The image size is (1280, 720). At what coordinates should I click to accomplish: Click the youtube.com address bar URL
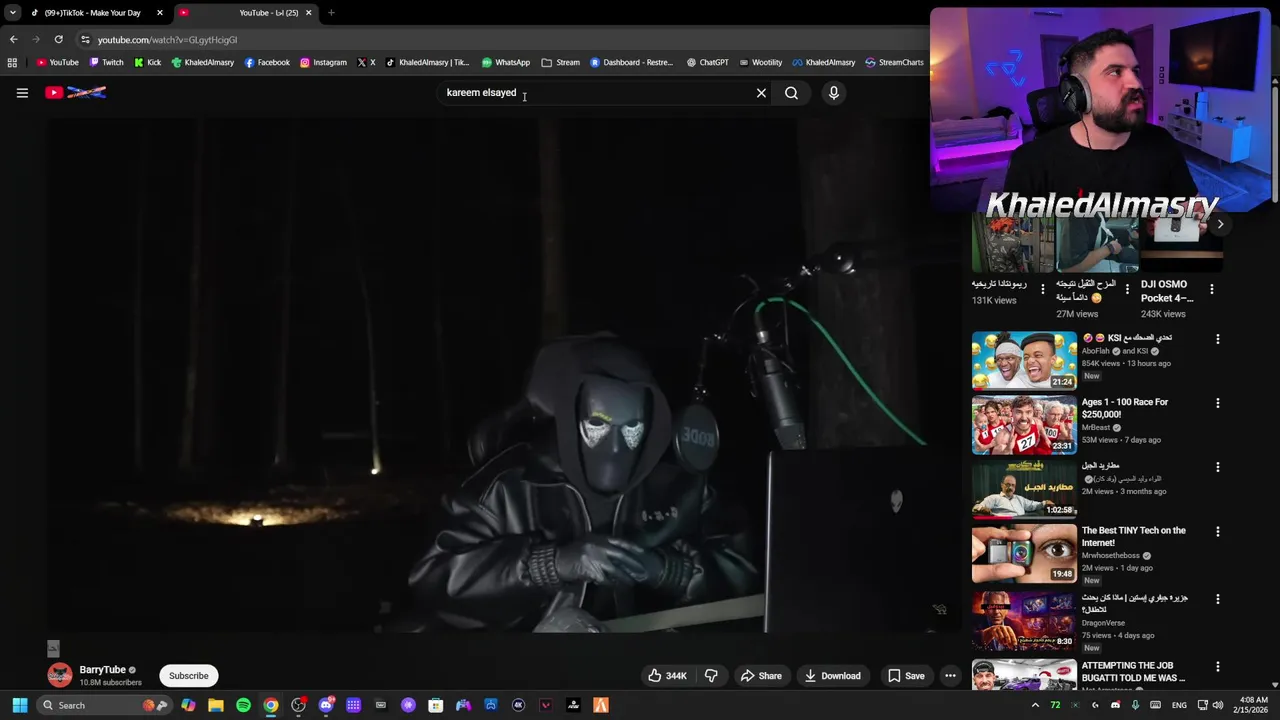click(x=167, y=40)
